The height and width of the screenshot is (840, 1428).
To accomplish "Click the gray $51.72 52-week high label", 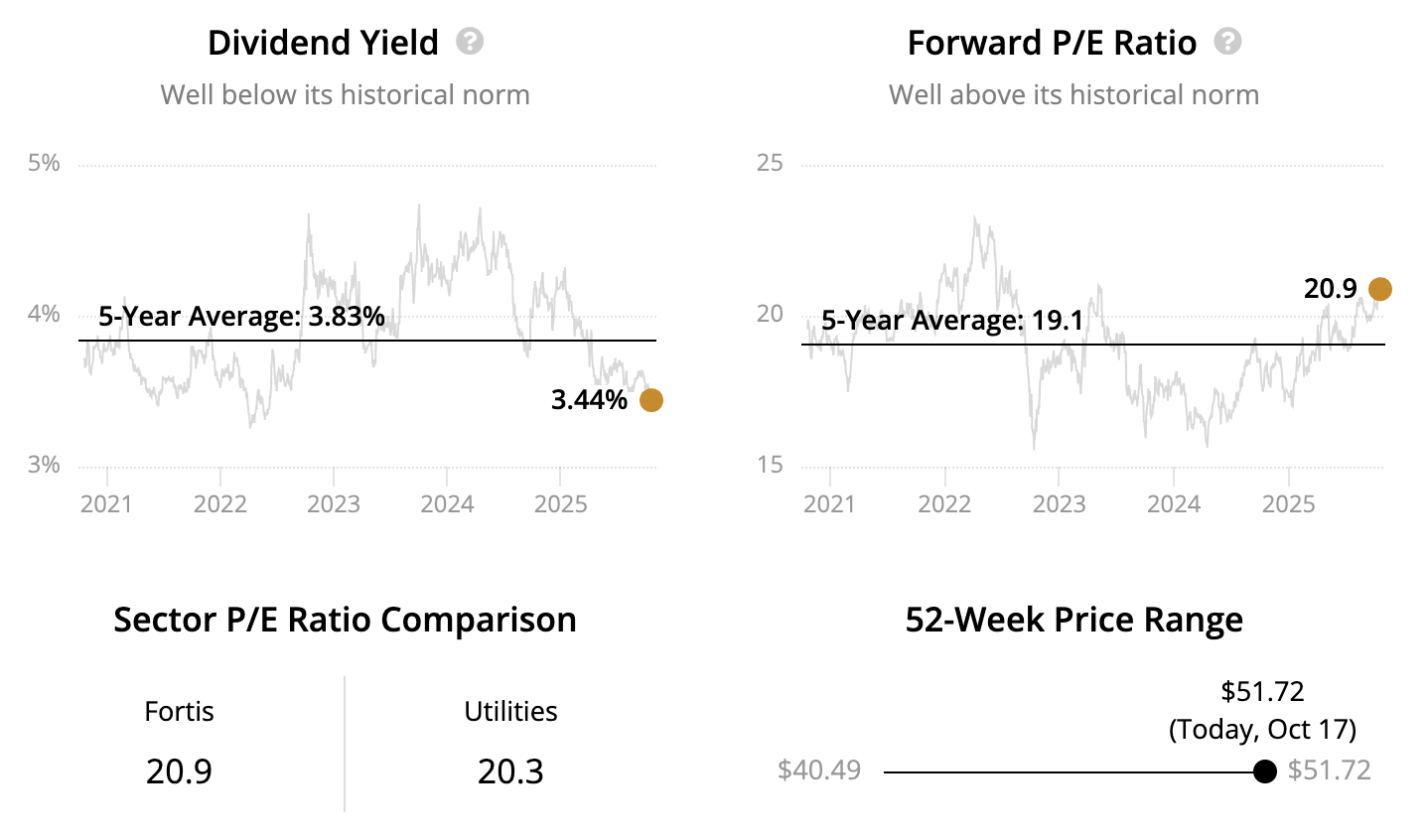I will [x=1329, y=770].
